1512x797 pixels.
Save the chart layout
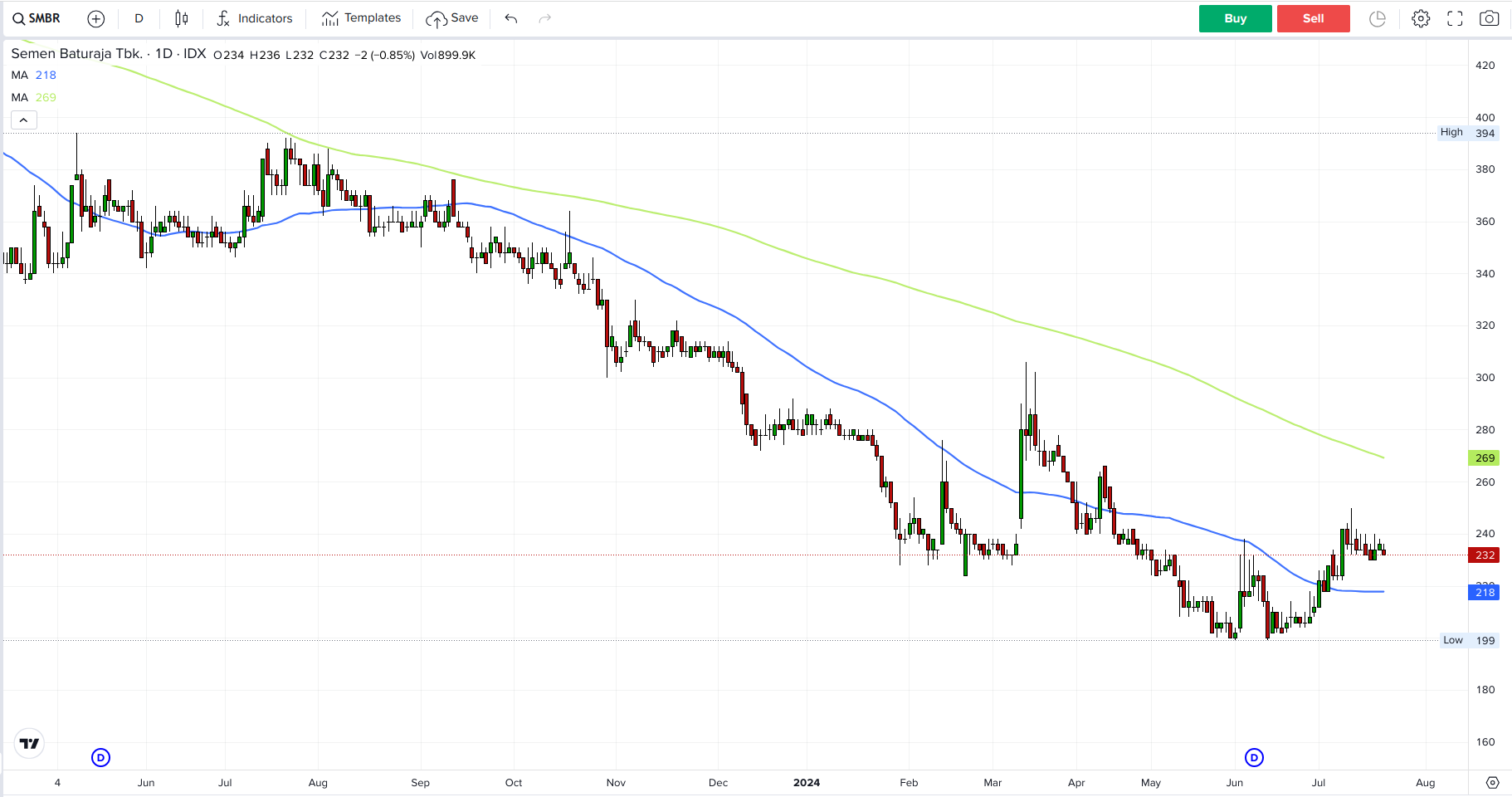pyautogui.click(x=452, y=18)
